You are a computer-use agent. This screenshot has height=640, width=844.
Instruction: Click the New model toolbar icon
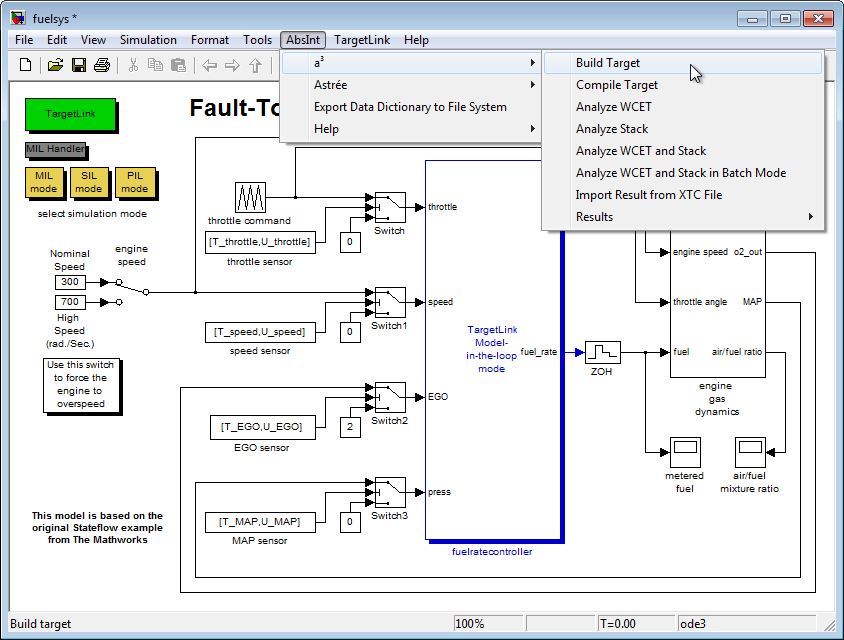pyautogui.click(x=25, y=65)
